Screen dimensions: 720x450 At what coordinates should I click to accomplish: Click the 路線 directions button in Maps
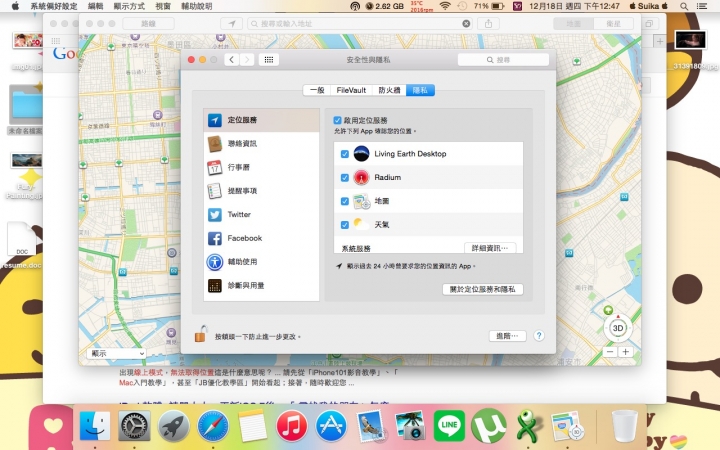tap(148, 23)
